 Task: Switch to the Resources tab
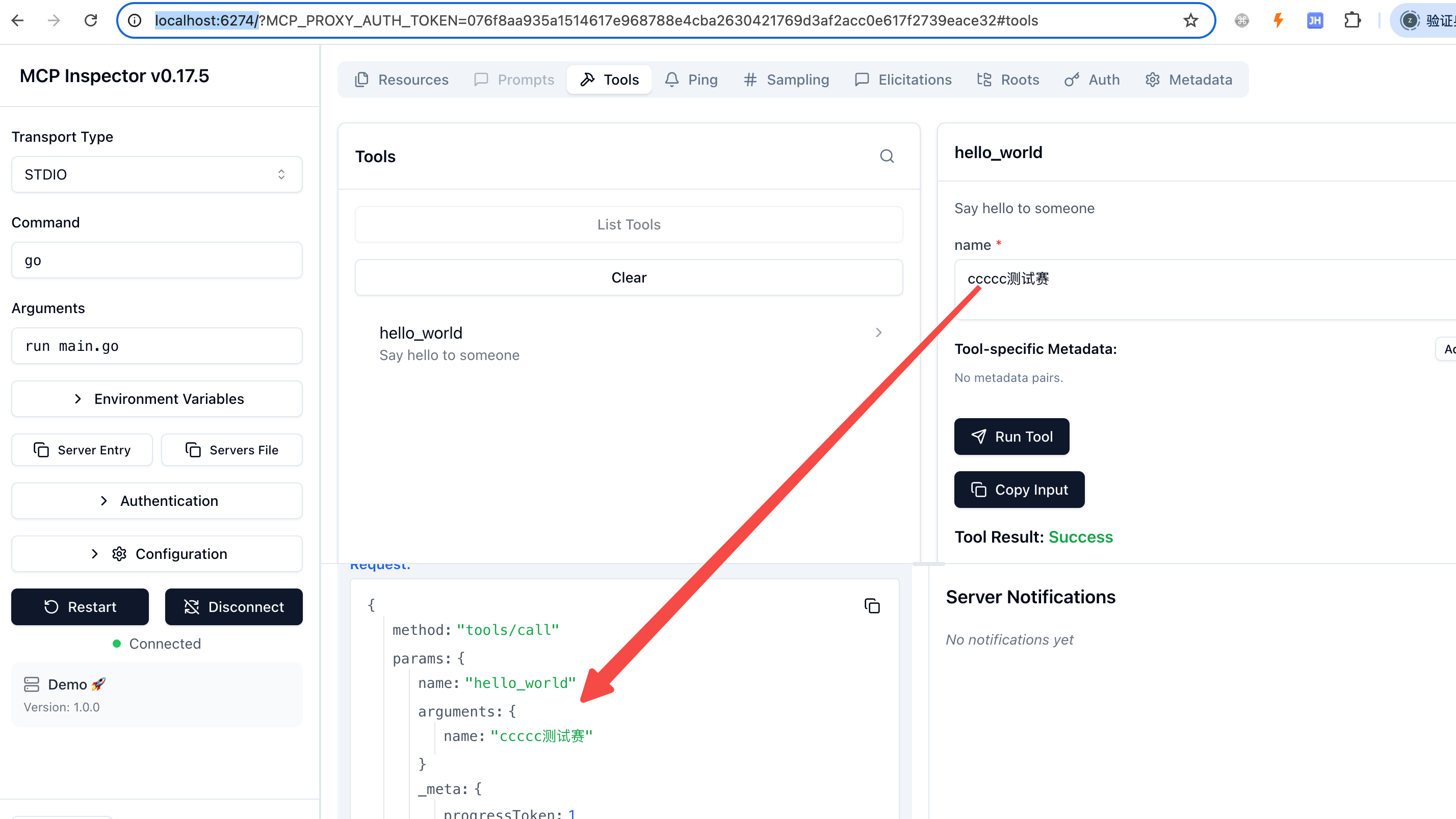tap(402, 80)
